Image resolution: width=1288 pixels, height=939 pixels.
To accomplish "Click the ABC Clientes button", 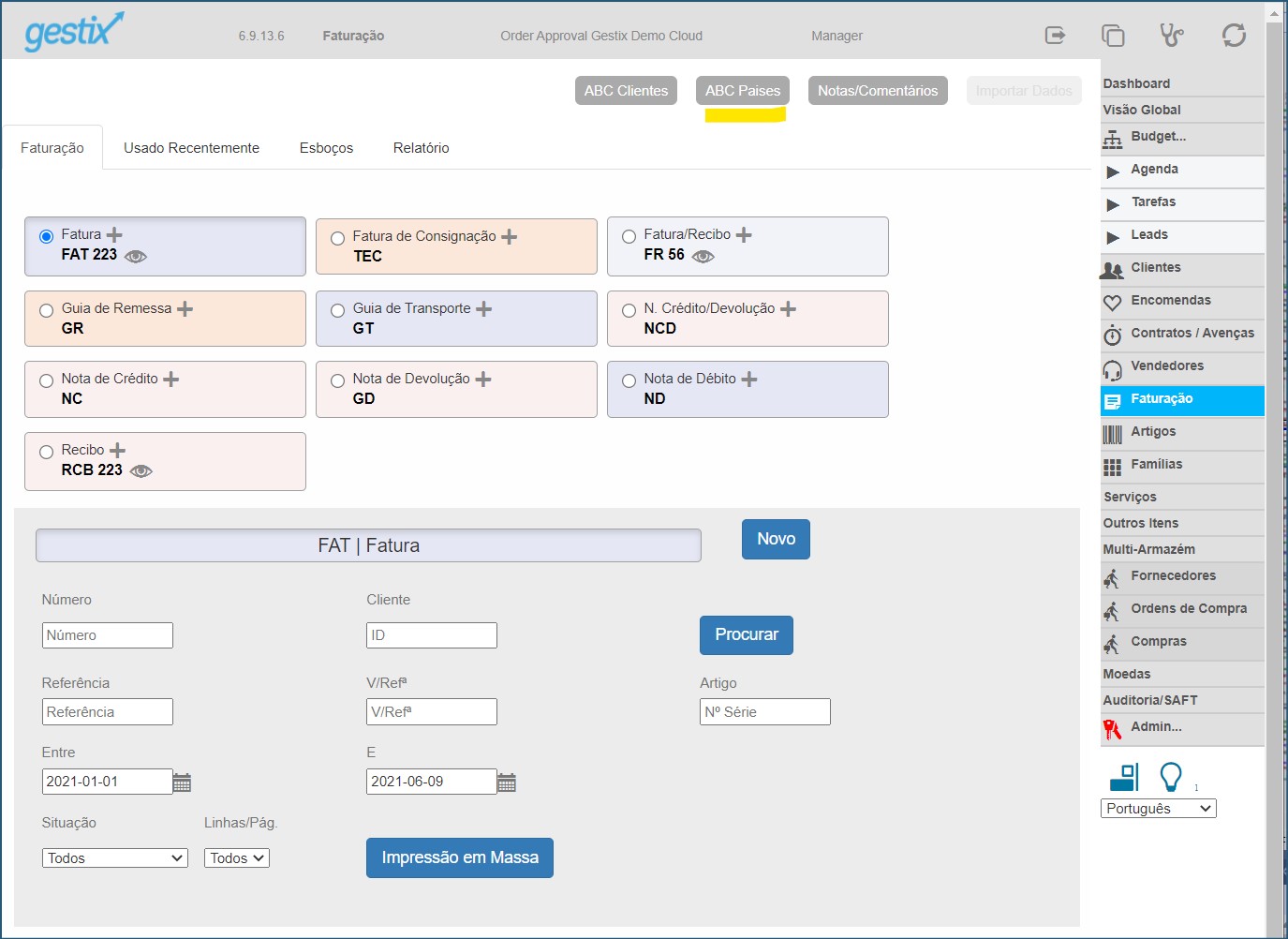I will [x=626, y=91].
